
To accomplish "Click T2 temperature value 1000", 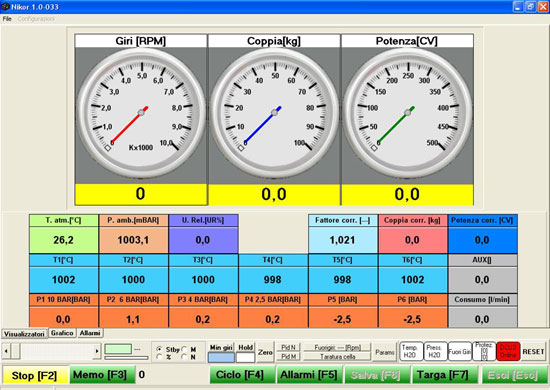I will point(133,280).
